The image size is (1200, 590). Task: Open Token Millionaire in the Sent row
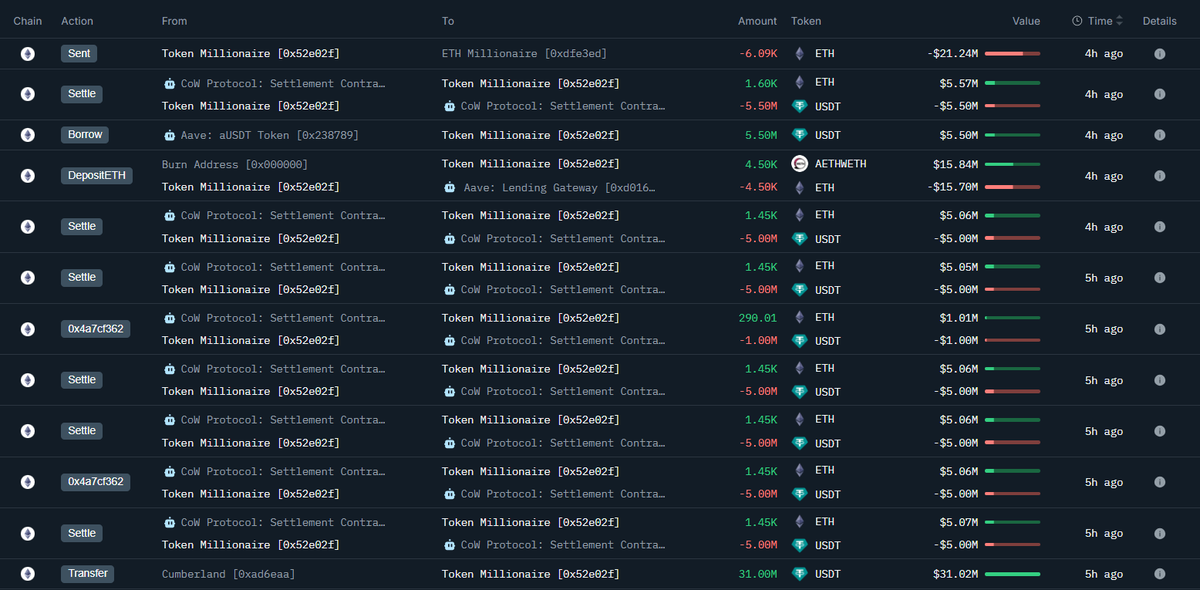(x=250, y=54)
